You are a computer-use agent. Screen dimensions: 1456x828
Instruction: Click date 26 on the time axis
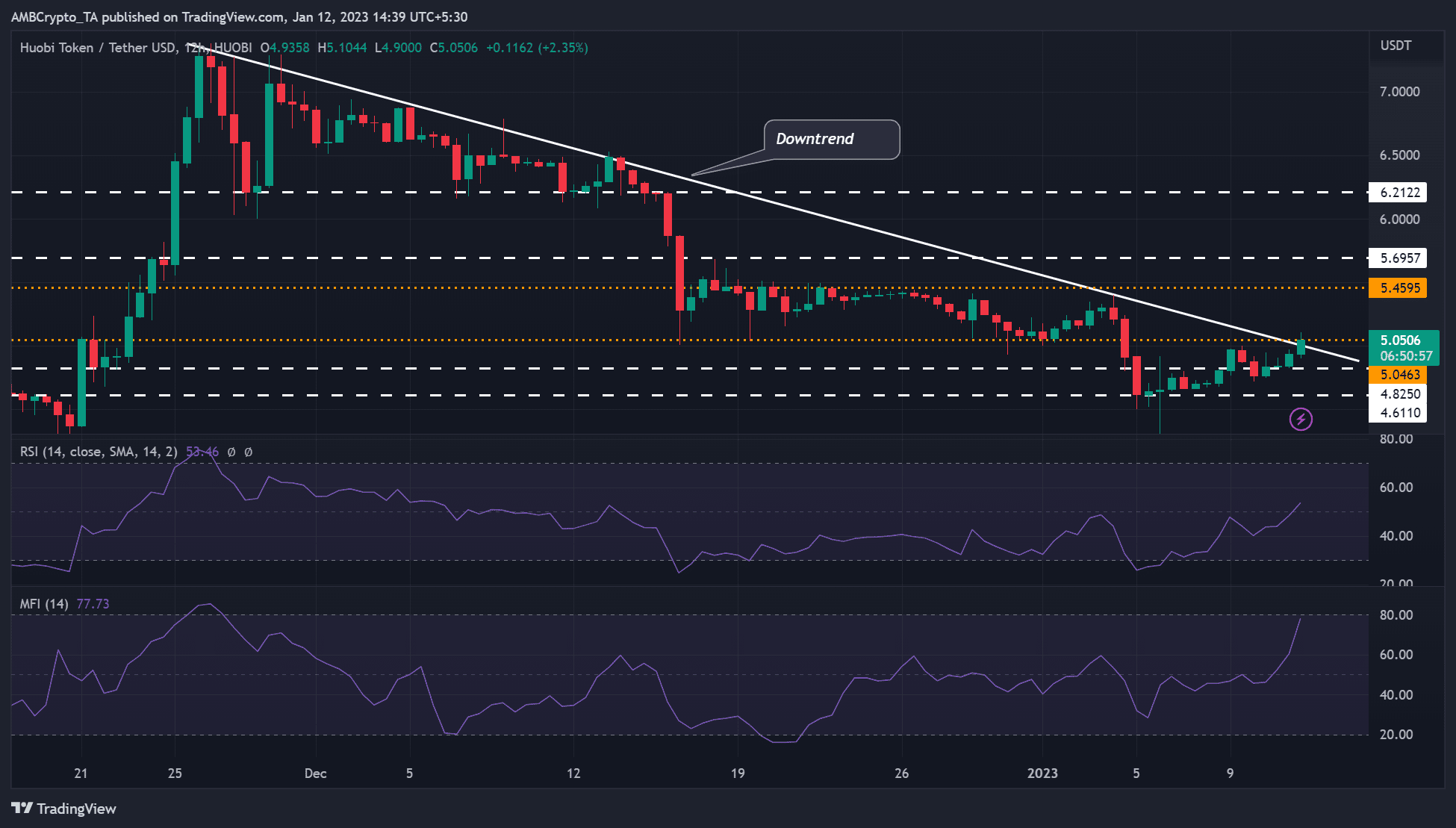point(902,773)
